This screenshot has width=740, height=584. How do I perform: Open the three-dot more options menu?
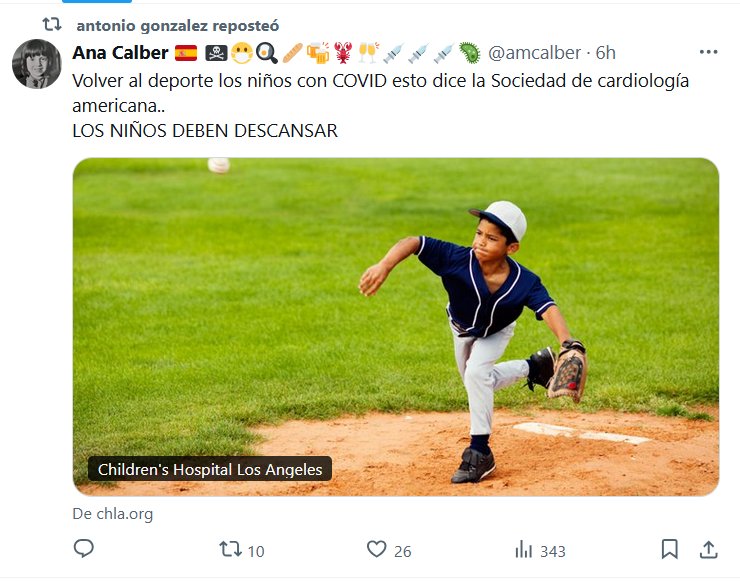708,52
